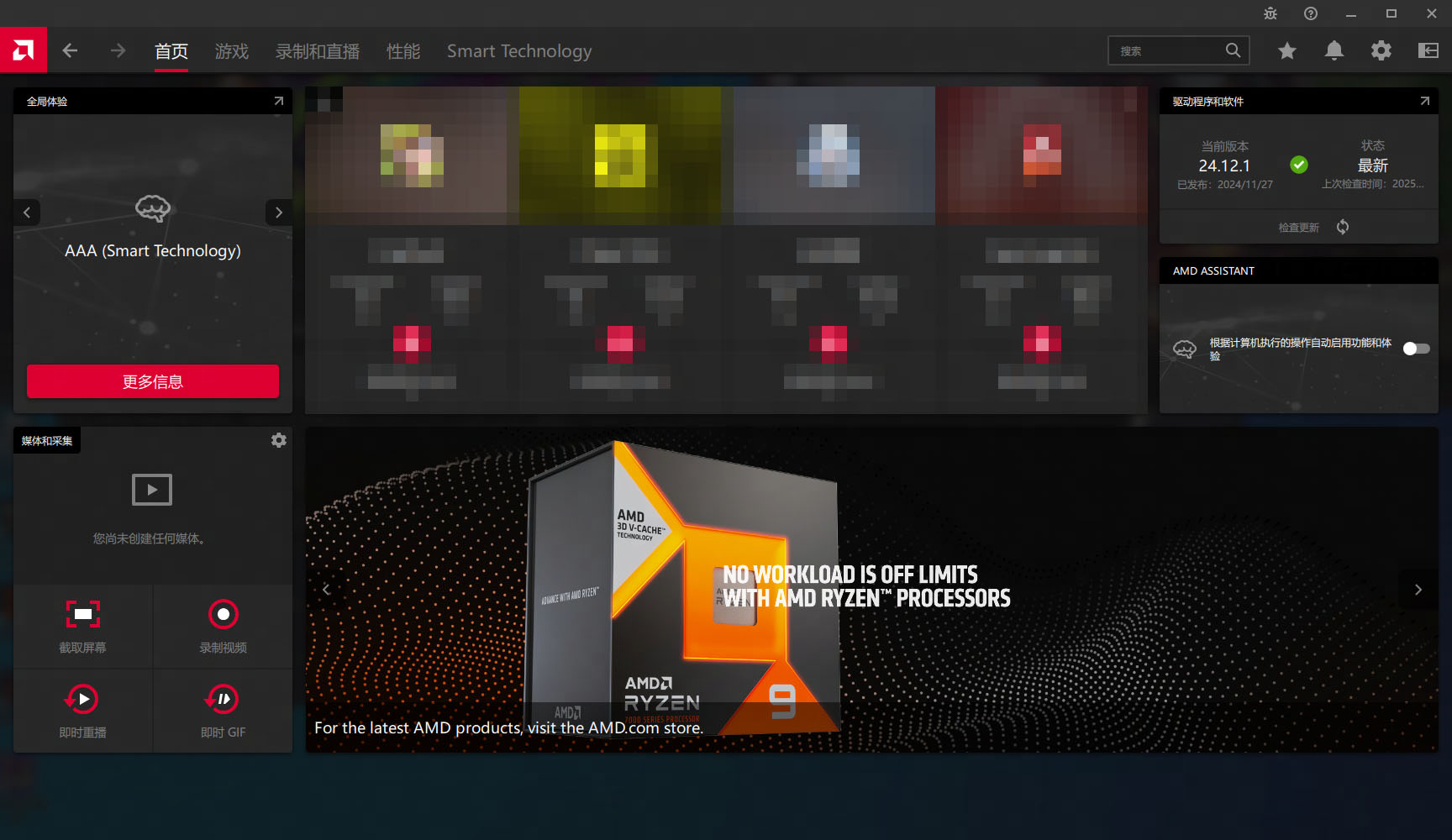Click the 媒体和采集 panel title
The height and width of the screenshot is (840, 1452).
tap(47, 440)
